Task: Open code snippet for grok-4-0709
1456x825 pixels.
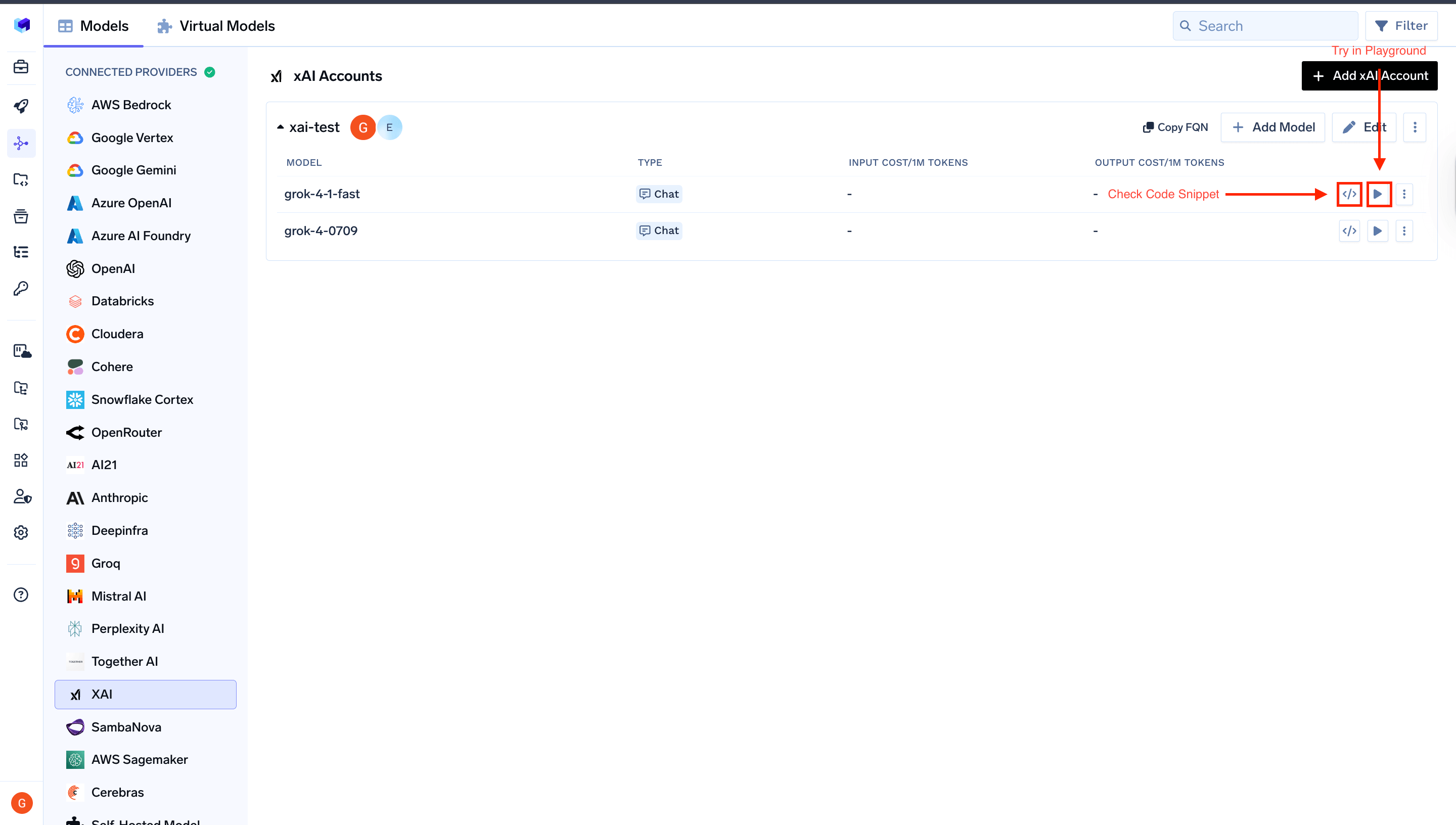Action: tap(1349, 231)
